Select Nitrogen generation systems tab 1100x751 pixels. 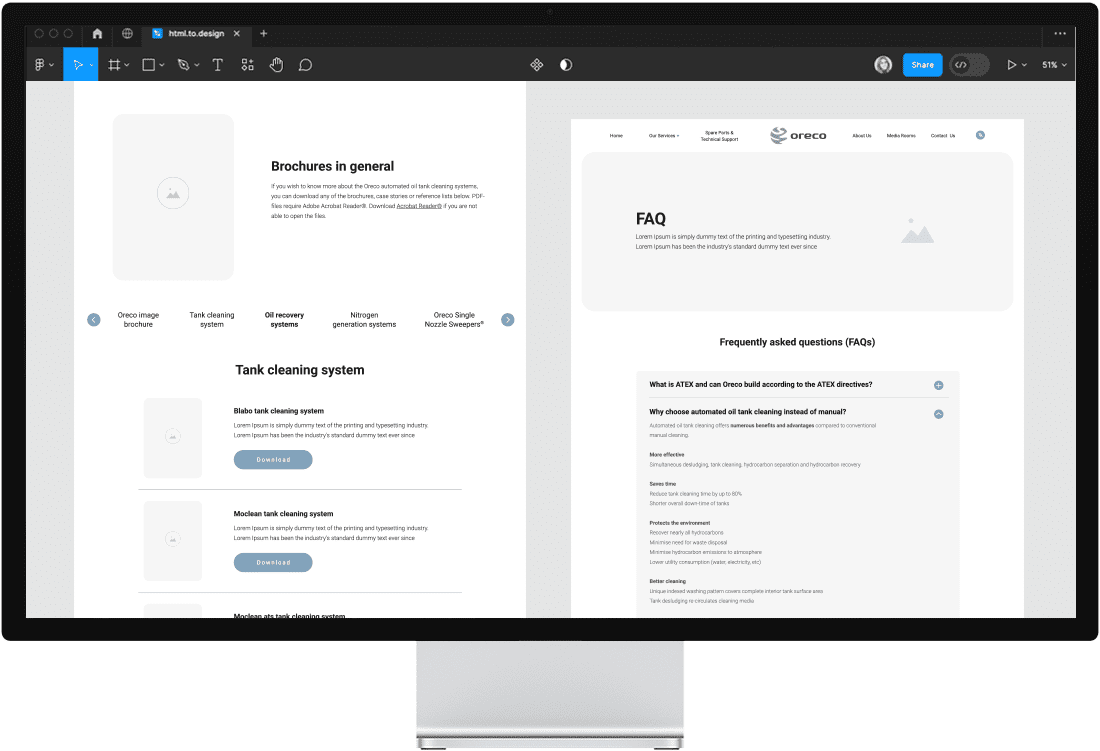(364, 320)
